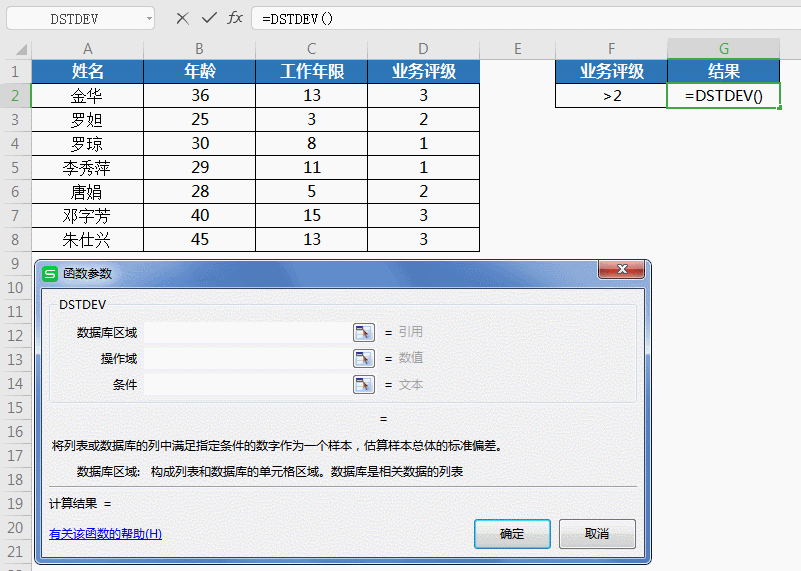Image resolution: width=801 pixels, height=571 pixels.
Task: Select row 1 header
Action: (x=15, y=72)
